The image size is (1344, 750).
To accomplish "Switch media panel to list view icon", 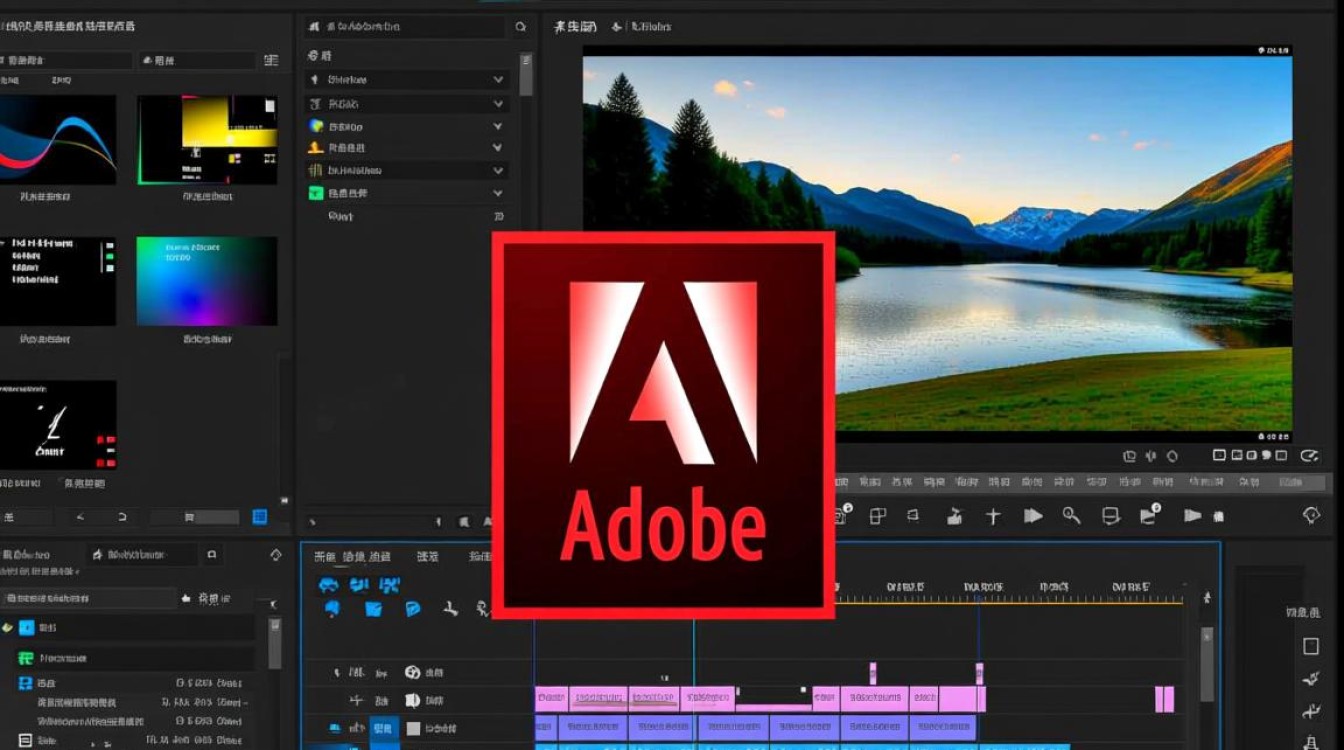I will pos(271,61).
